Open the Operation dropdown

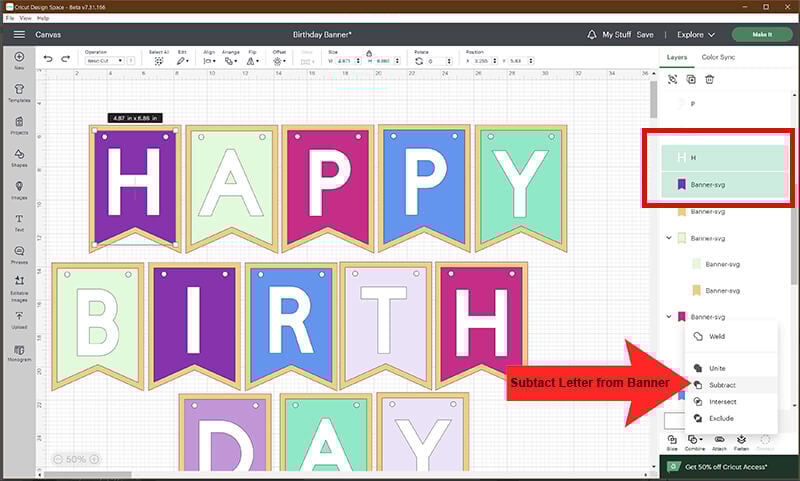tap(105, 61)
